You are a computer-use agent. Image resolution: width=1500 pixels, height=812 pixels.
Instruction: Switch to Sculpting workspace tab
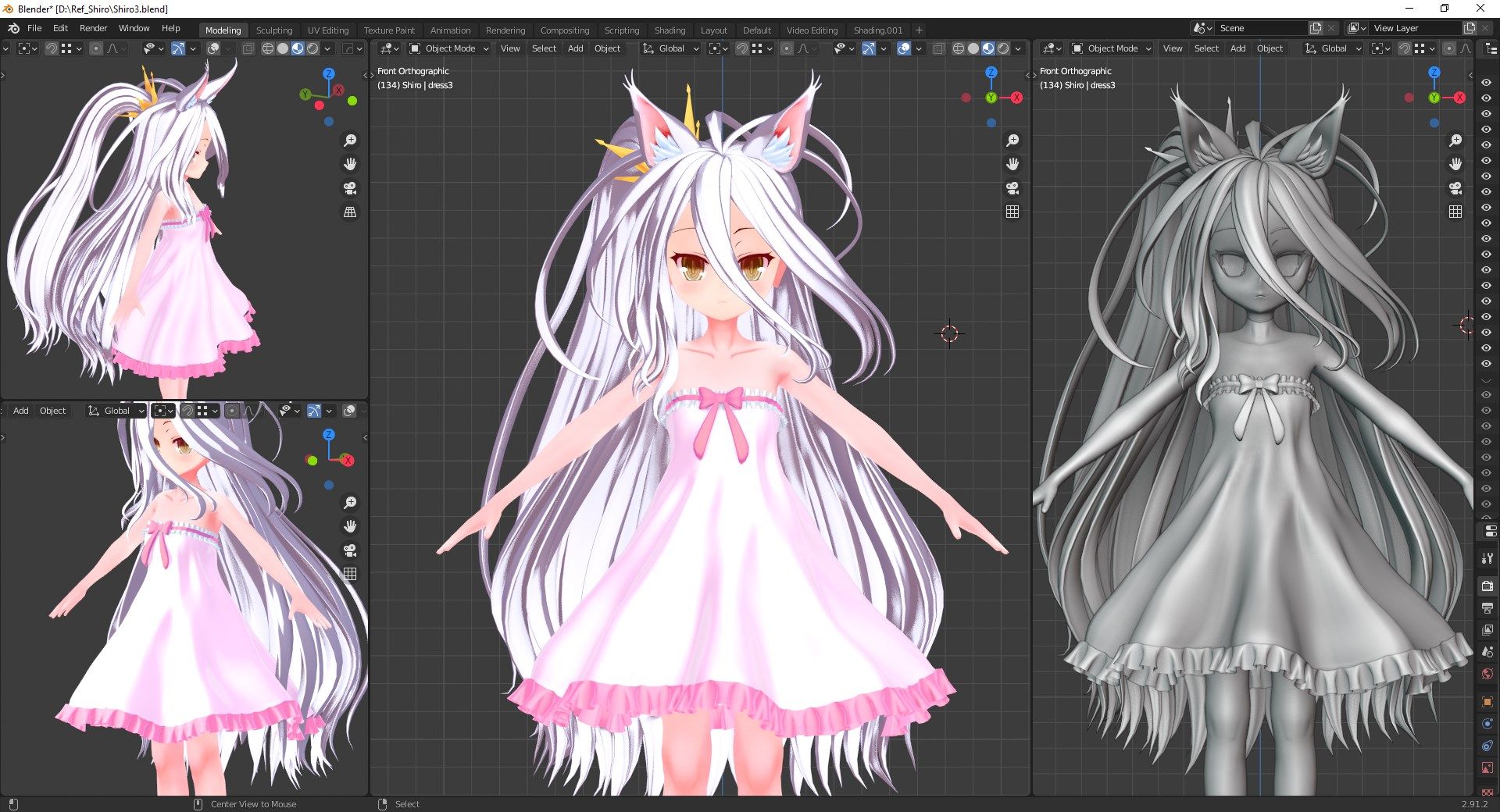[274, 30]
